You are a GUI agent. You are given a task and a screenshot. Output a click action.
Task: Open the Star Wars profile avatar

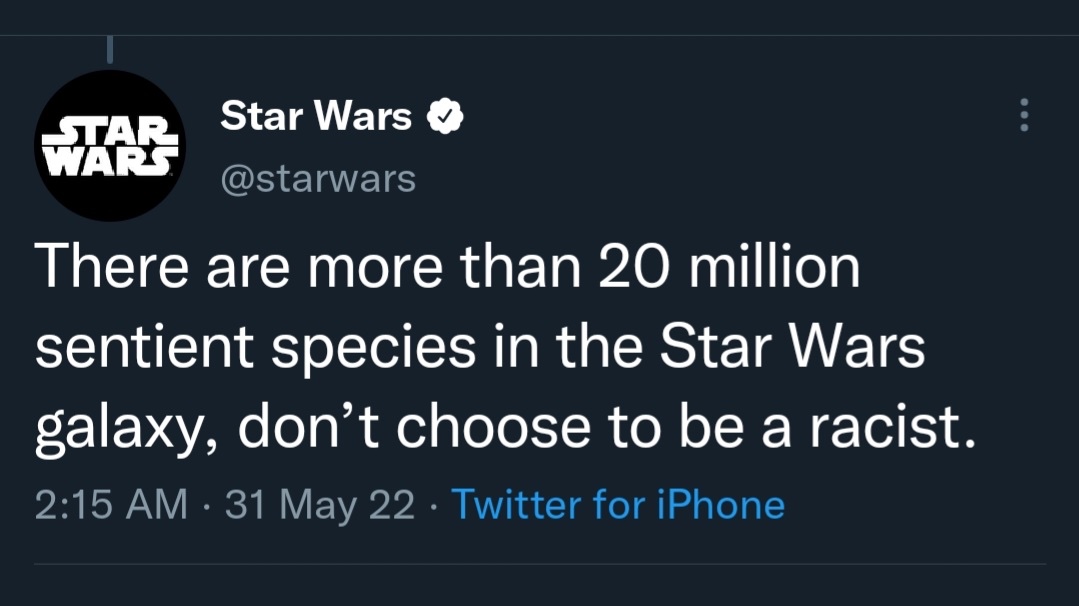pyautogui.click(x=110, y=146)
